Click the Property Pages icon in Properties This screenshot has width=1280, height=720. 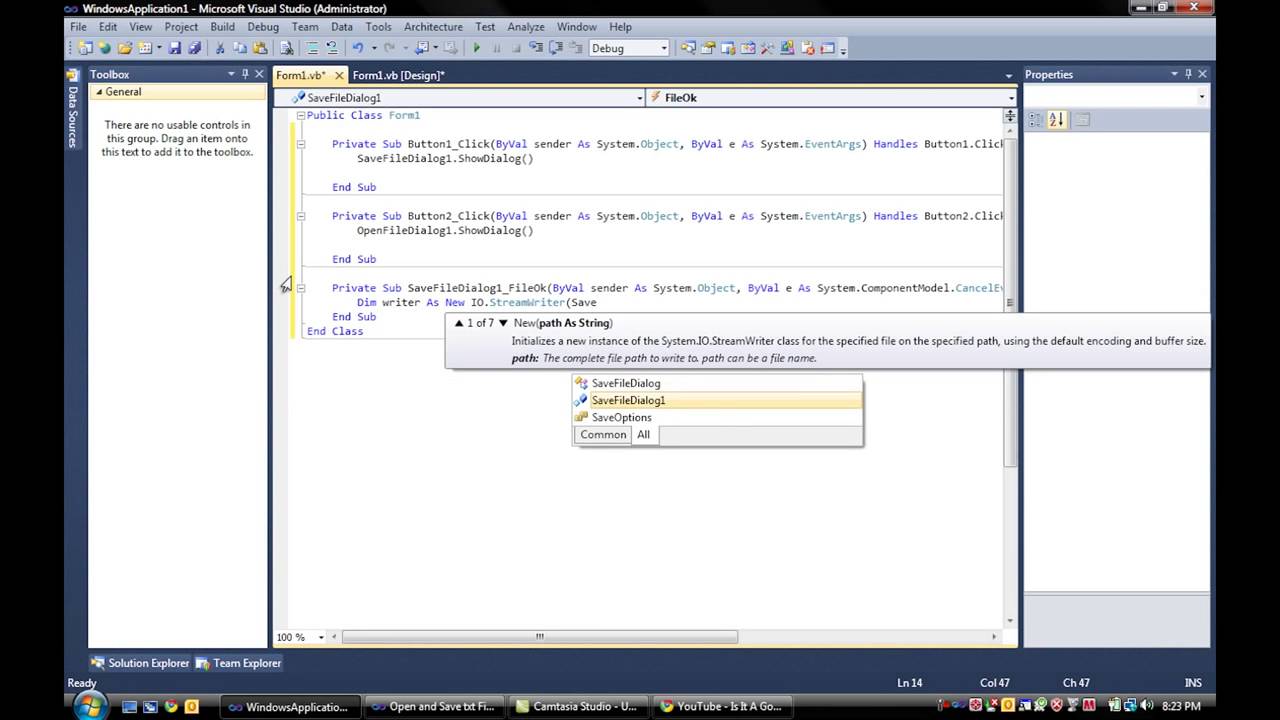click(1082, 120)
